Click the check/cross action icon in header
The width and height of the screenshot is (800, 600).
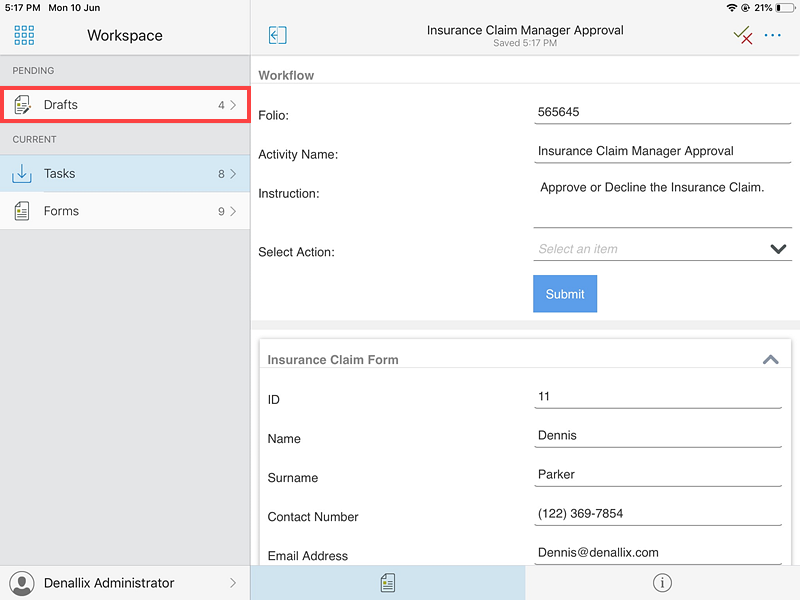[x=742, y=35]
